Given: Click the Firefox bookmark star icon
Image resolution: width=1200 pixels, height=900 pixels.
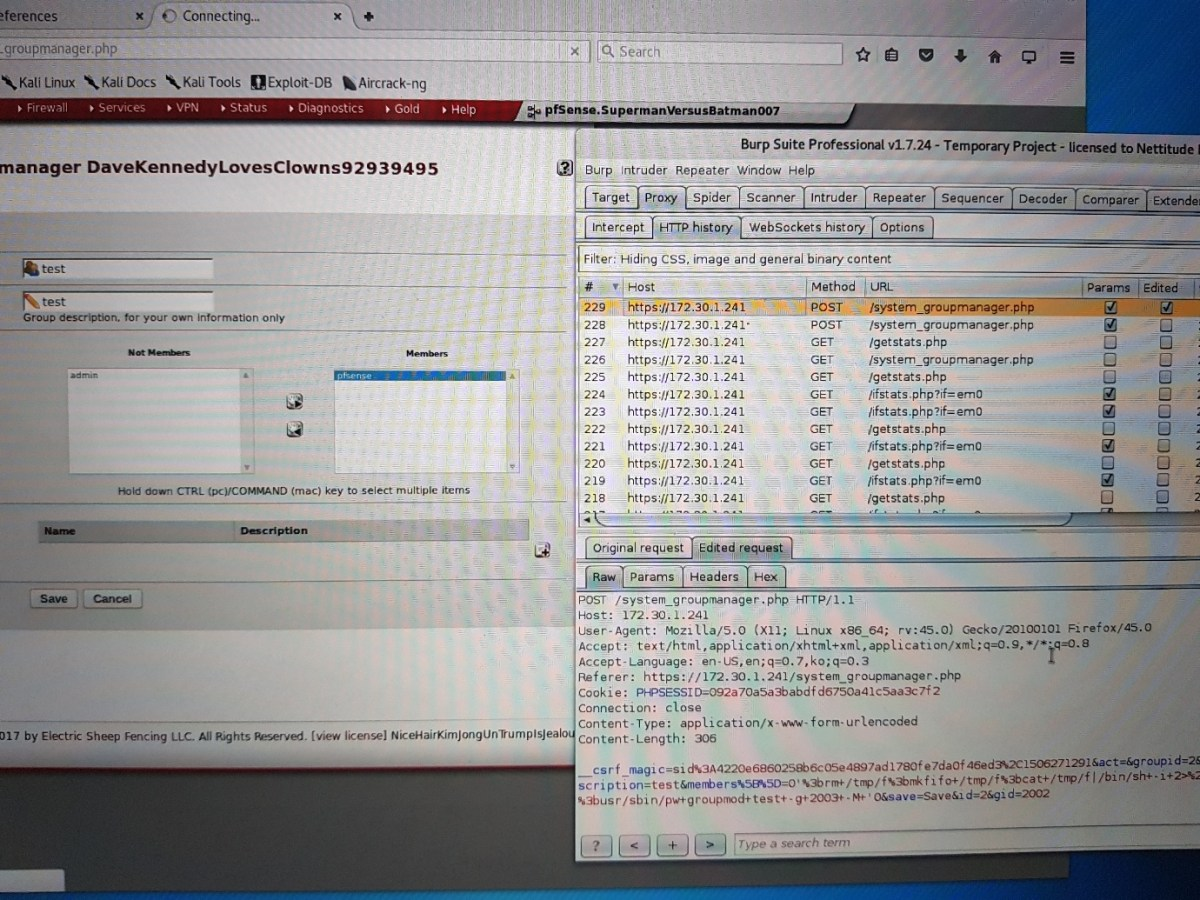Looking at the screenshot, I should coord(863,56).
